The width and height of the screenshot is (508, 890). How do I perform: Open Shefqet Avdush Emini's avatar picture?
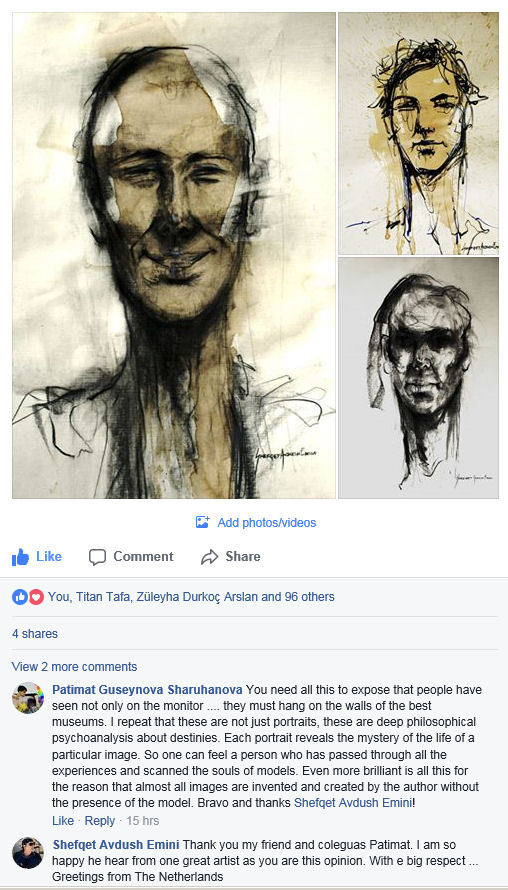[x=28, y=853]
